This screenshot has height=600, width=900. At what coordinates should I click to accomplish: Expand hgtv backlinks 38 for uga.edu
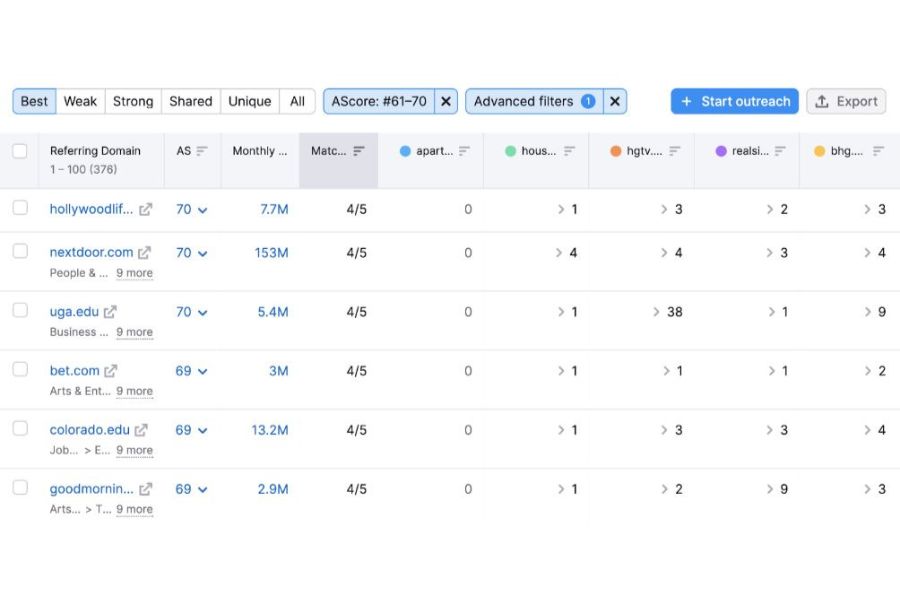coord(668,312)
